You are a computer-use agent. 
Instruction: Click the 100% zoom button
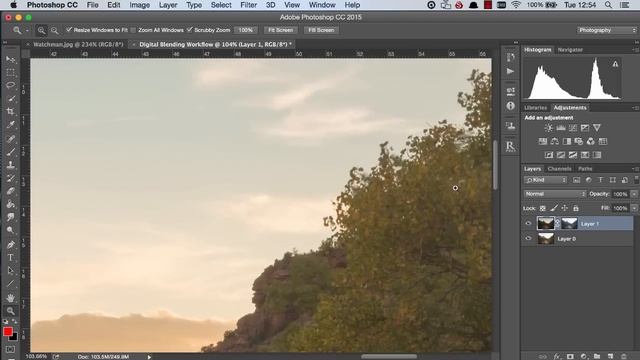246,30
